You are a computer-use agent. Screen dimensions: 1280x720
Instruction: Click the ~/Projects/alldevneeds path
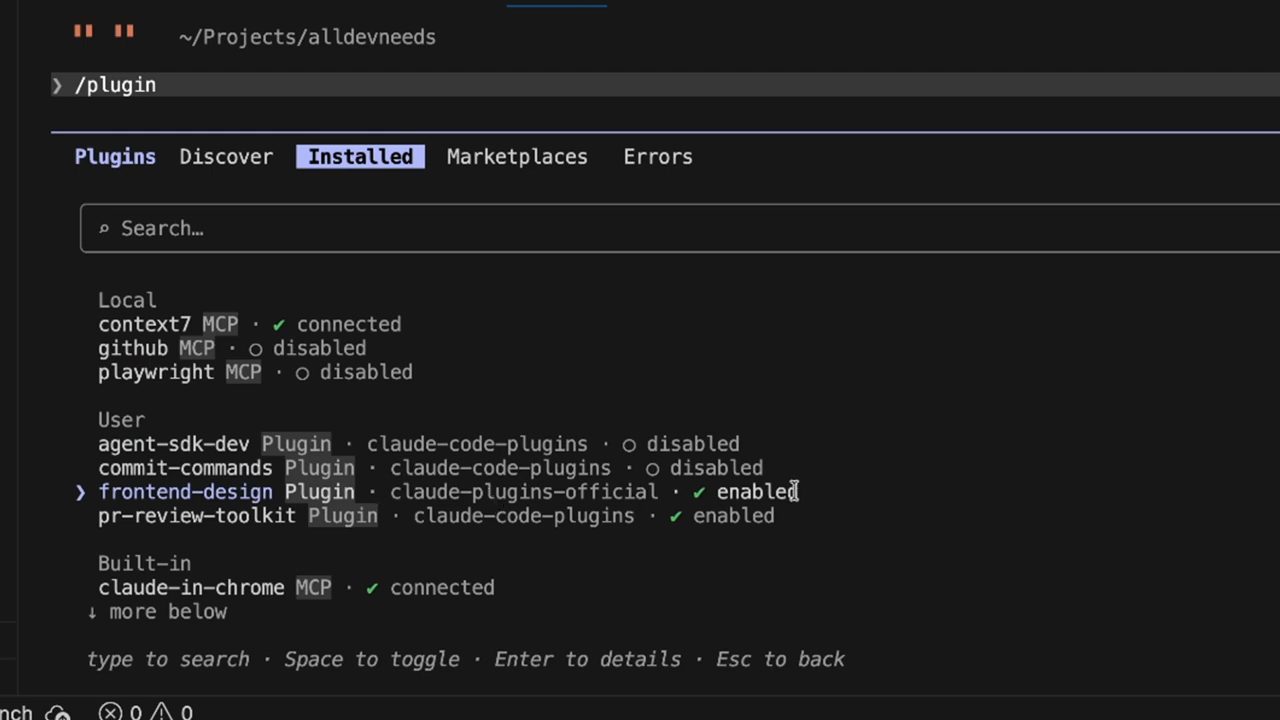click(x=307, y=37)
